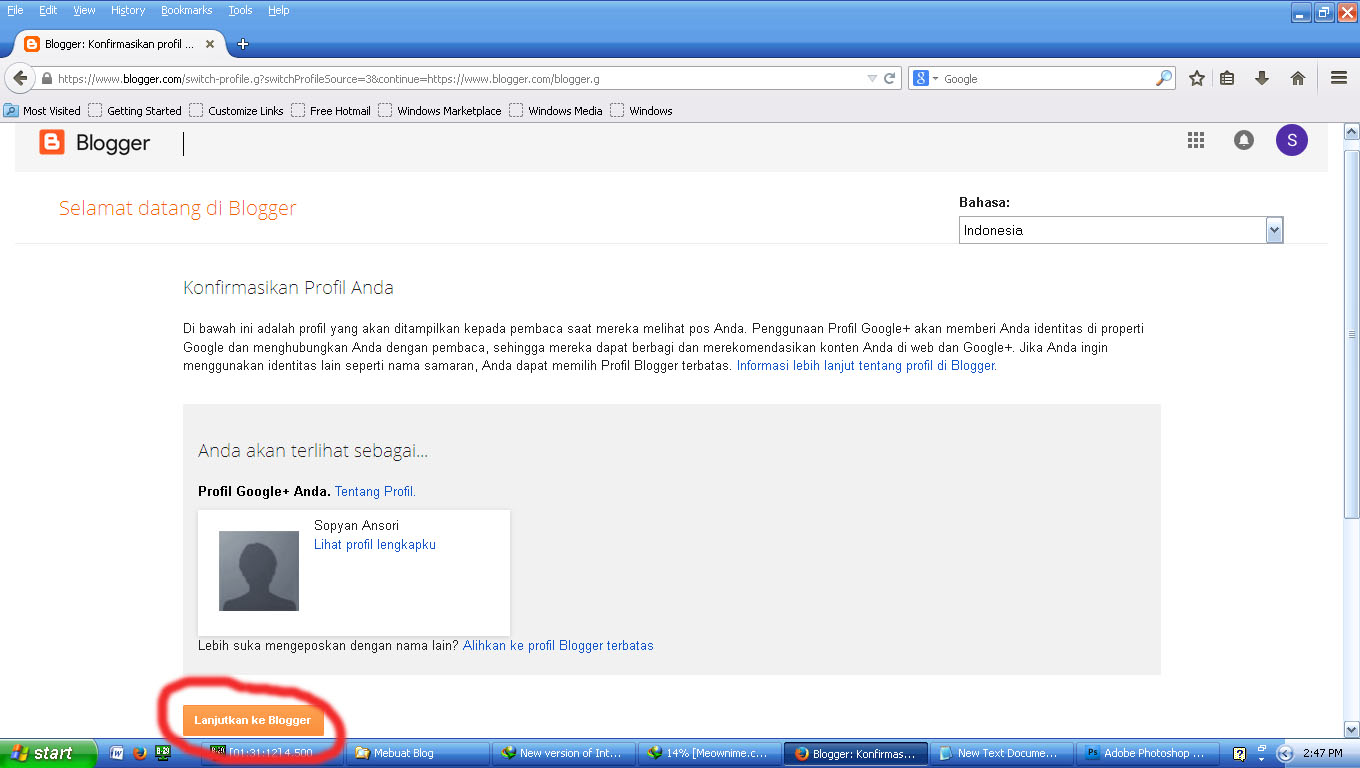Open the Google apps grid
This screenshot has width=1360, height=768.
click(x=1196, y=141)
